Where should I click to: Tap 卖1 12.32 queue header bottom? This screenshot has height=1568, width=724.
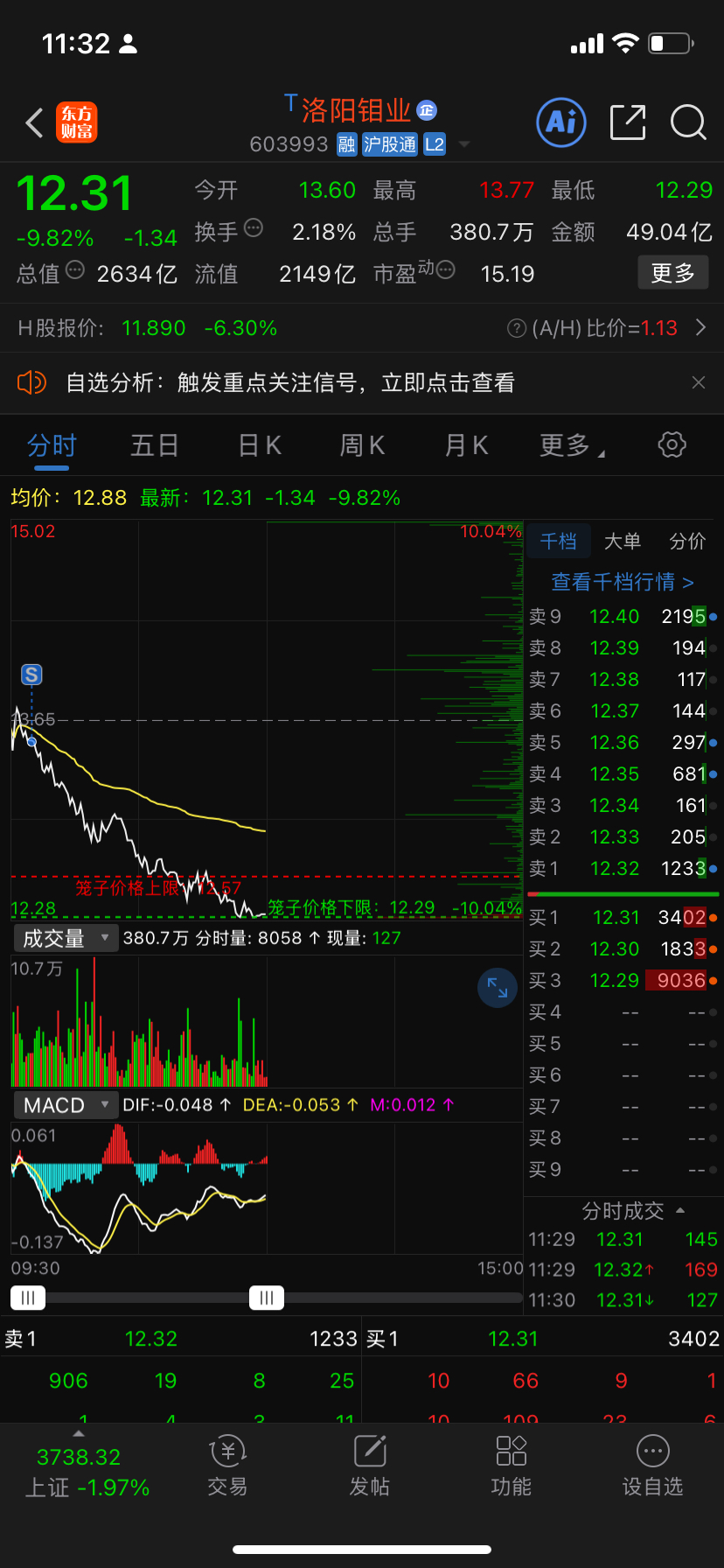181,1339
